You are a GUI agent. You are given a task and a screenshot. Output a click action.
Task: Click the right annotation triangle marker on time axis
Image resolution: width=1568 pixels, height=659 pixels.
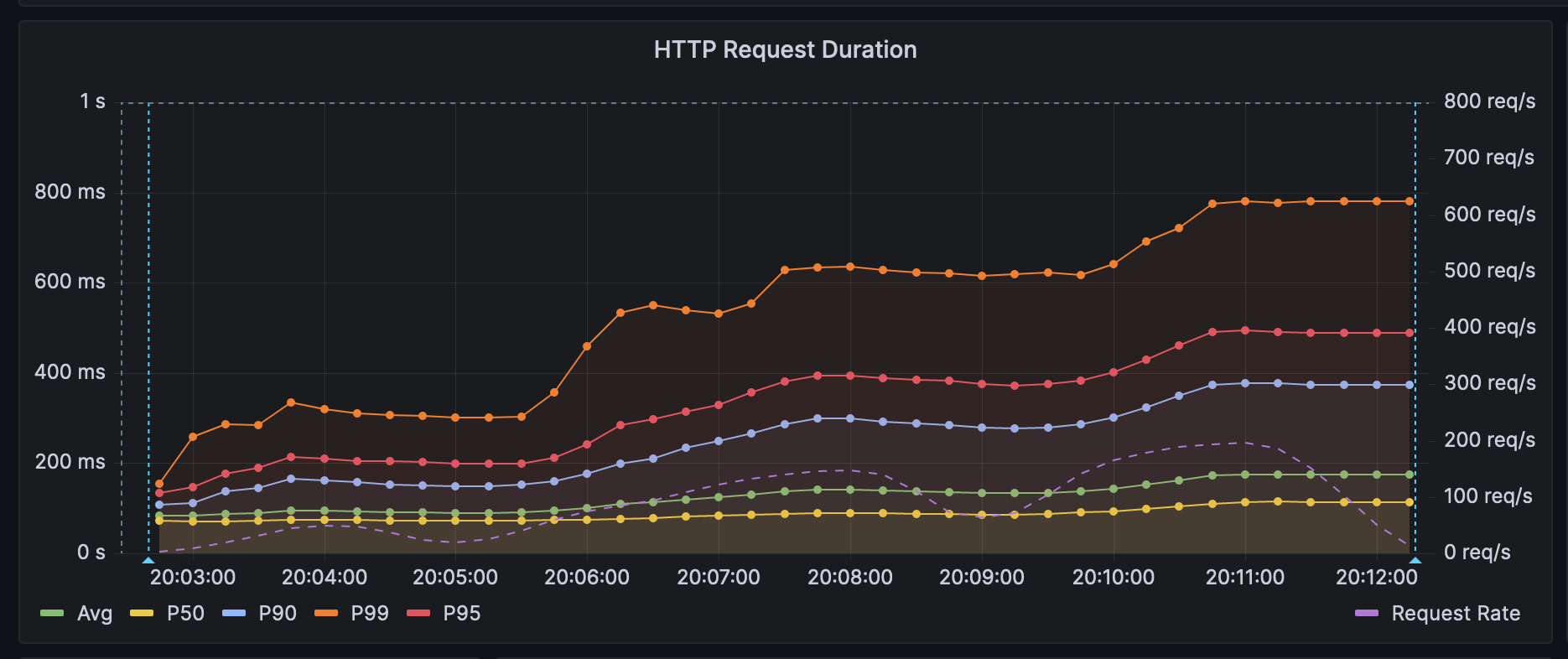tap(1415, 559)
